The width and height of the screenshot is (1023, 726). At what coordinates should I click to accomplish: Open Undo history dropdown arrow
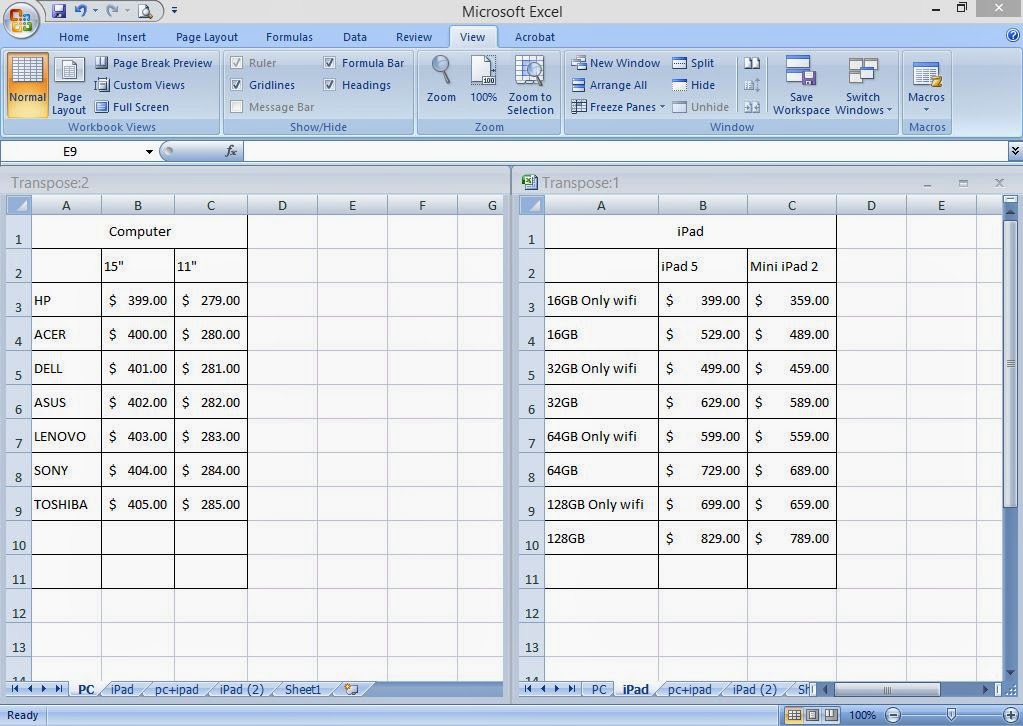(95, 10)
